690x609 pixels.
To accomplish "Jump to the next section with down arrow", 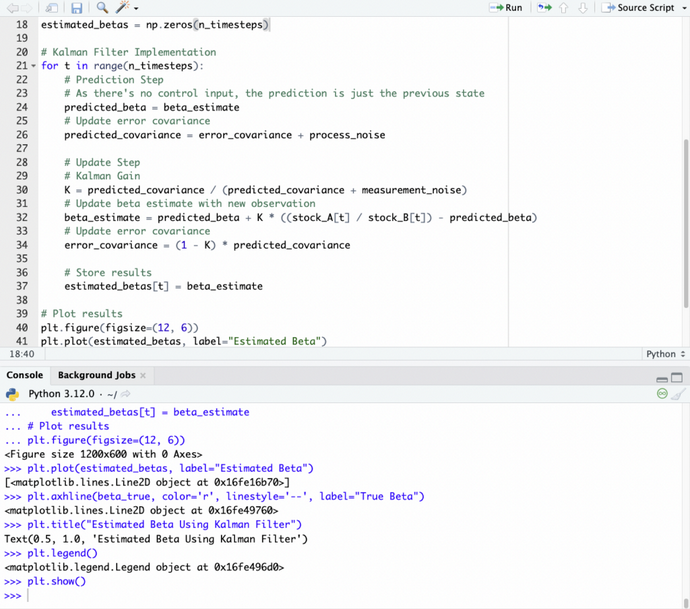I will tap(583, 8).
